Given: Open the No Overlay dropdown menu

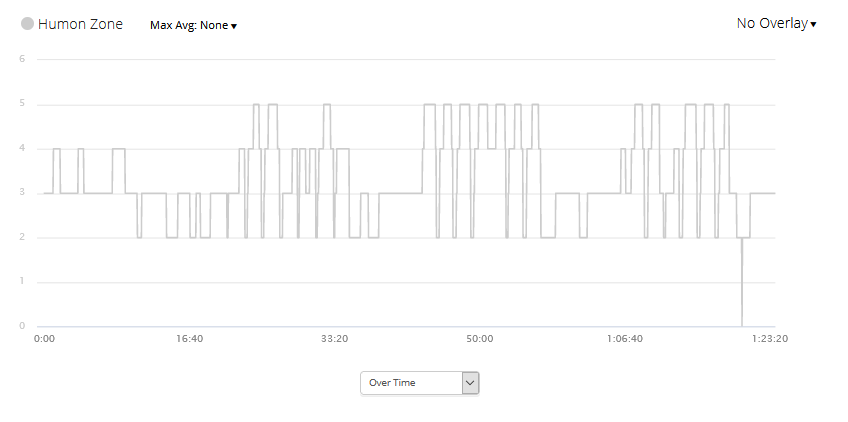Looking at the screenshot, I should click(x=776, y=24).
